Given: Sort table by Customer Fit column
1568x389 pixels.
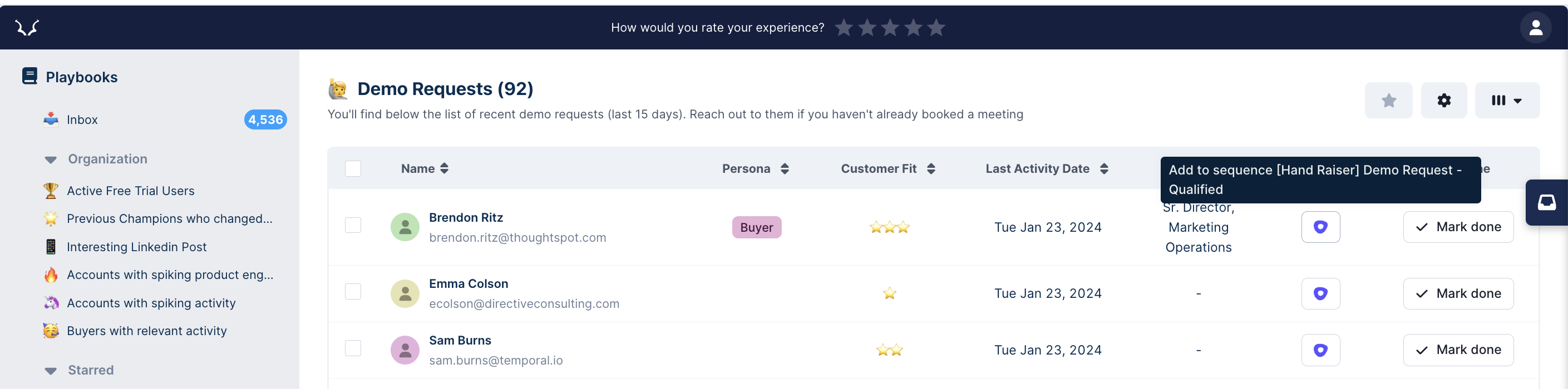Looking at the screenshot, I should pos(887,169).
